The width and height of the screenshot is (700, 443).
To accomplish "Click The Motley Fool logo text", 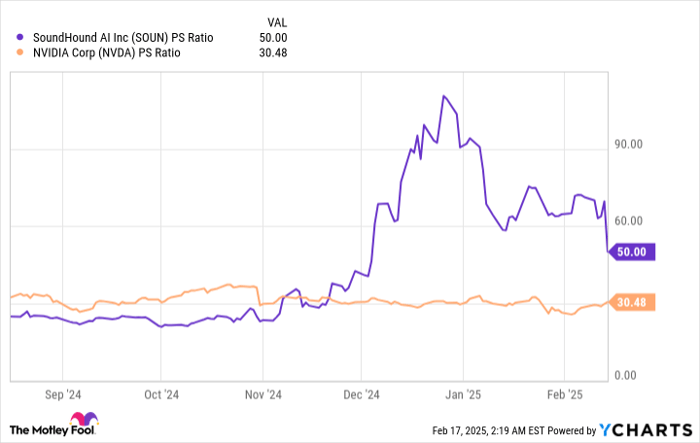I will coord(52,430).
